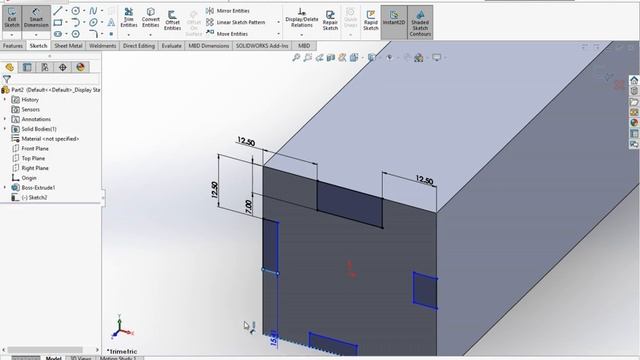Expand the Solid Bodies(1) node
Viewport: 640px width, 360px height.
coord(5,129)
